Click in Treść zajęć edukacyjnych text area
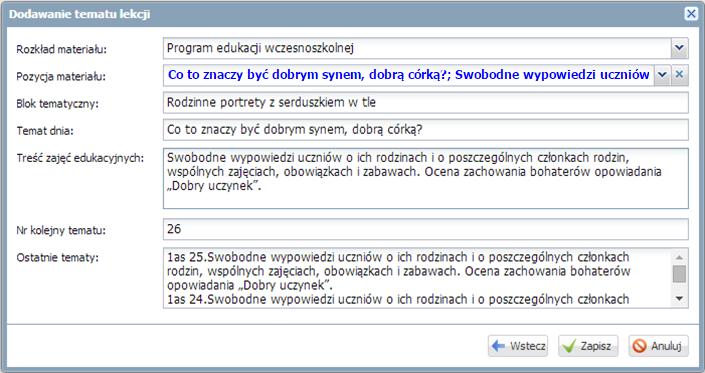 click(425, 178)
